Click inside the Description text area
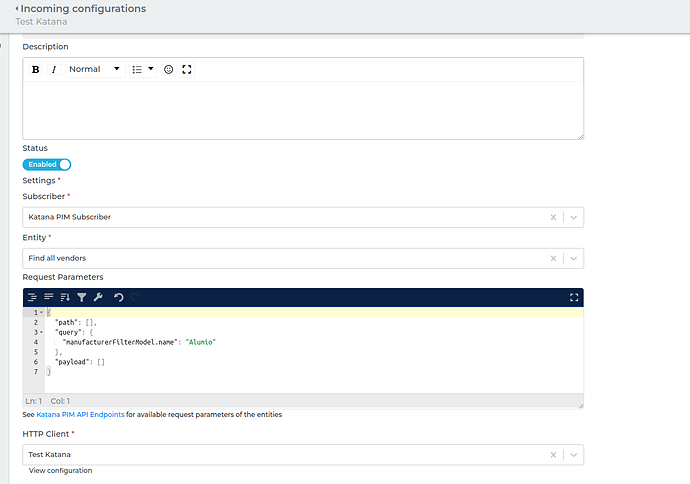 click(x=303, y=110)
